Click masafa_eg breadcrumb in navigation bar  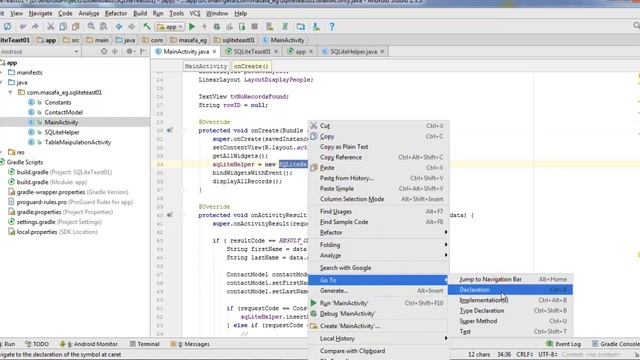(189, 40)
